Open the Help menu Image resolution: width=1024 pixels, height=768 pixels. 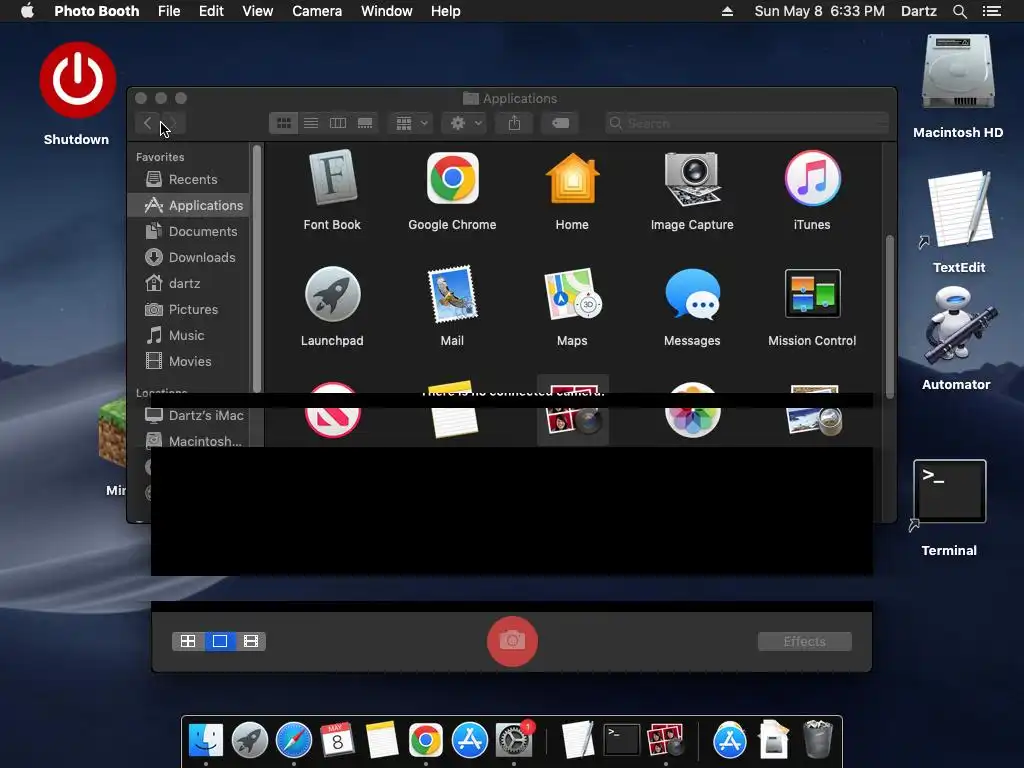point(445,11)
